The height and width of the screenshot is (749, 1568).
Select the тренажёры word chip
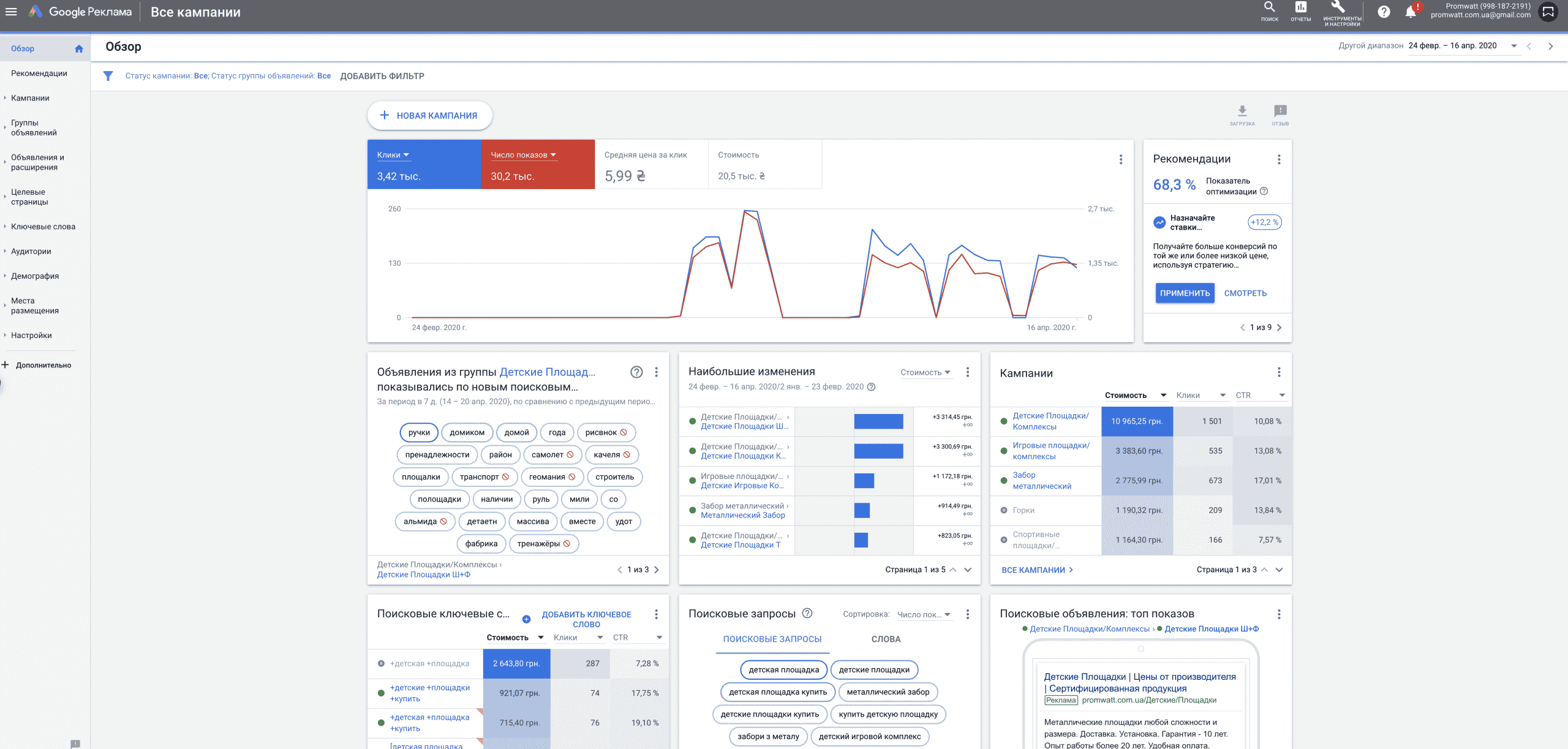click(543, 544)
